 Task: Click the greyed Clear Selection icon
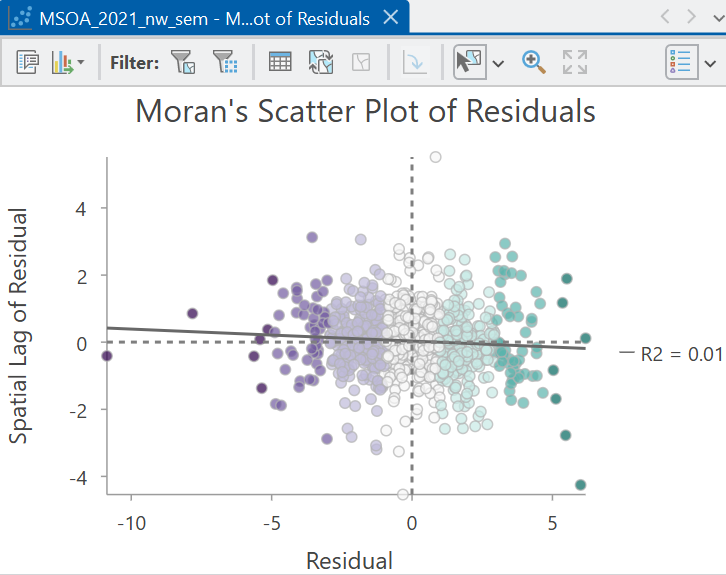pyautogui.click(x=361, y=62)
